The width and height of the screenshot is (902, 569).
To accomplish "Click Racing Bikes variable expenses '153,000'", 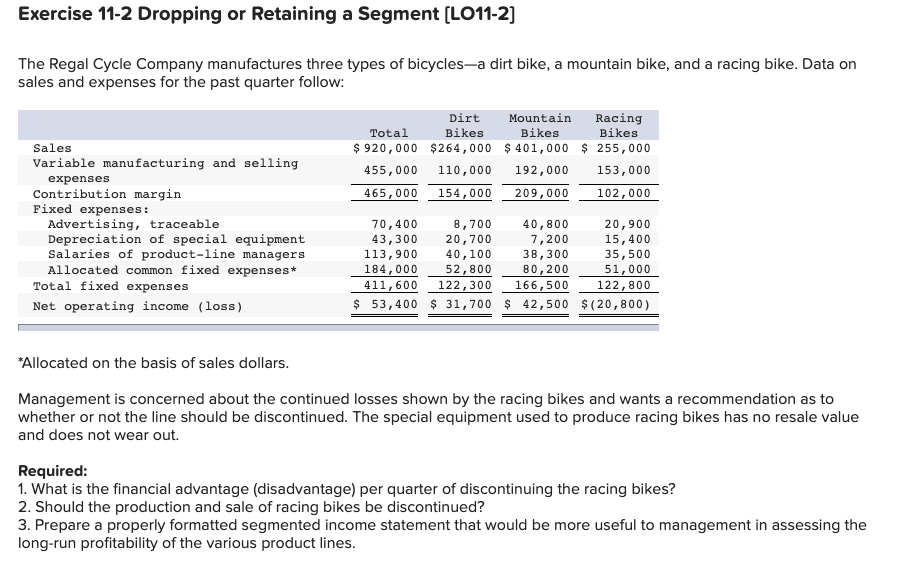I will coord(624,170).
